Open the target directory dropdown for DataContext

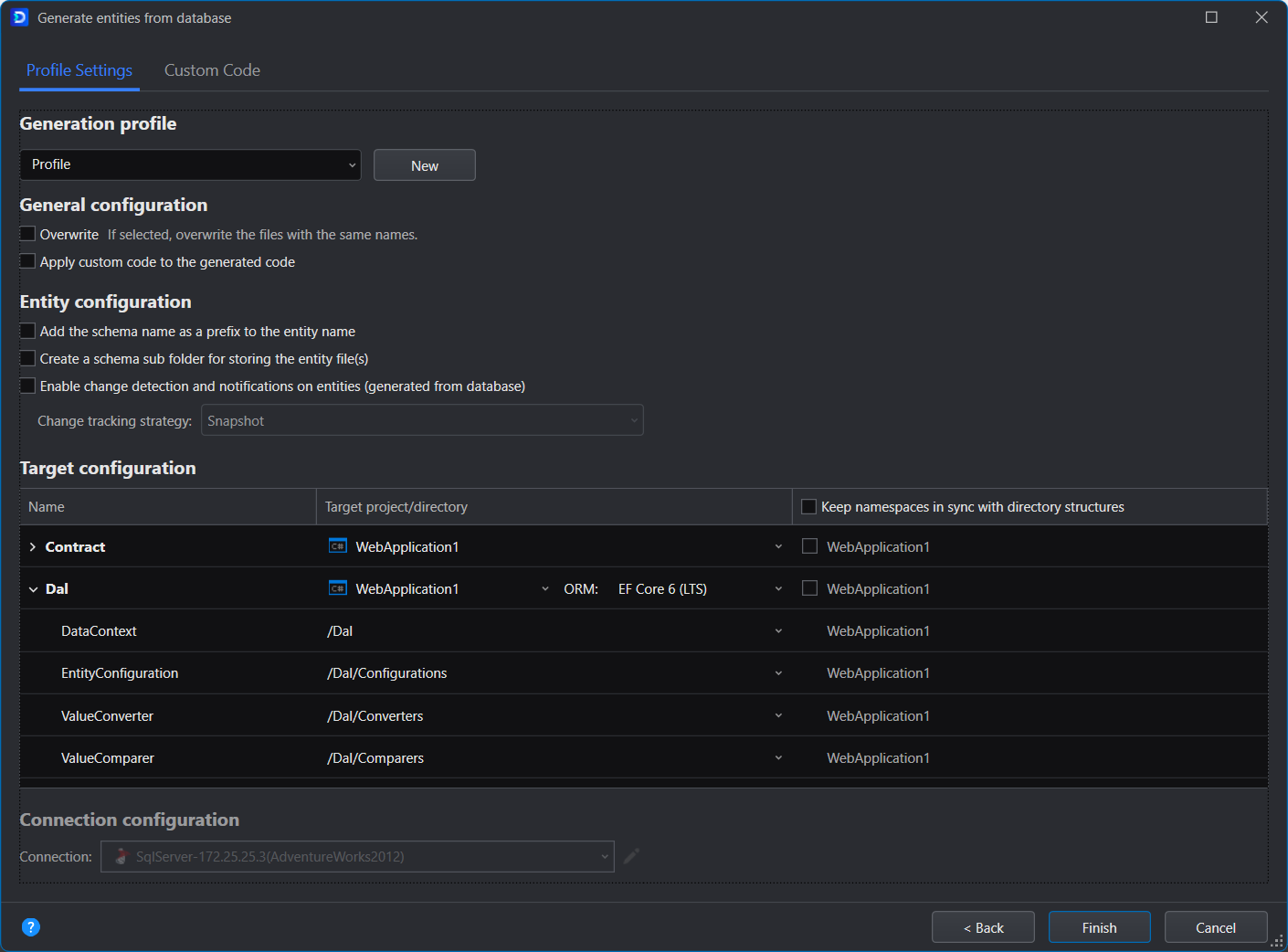[x=777, y=630]
